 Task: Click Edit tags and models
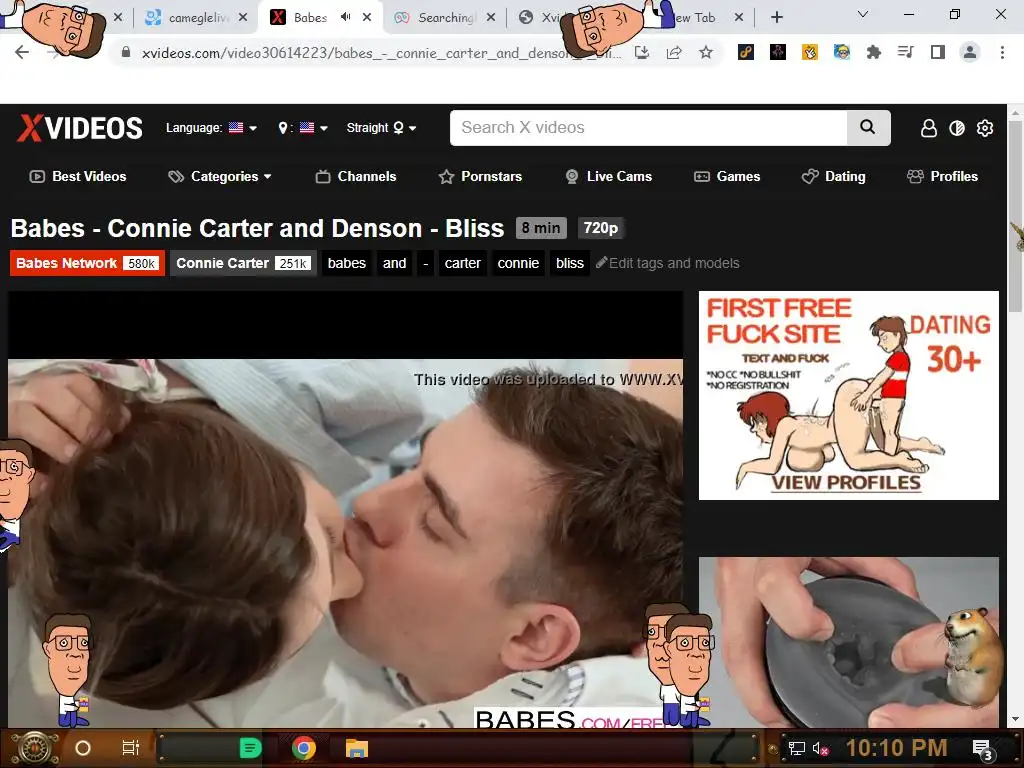click(x=667, y=263)
